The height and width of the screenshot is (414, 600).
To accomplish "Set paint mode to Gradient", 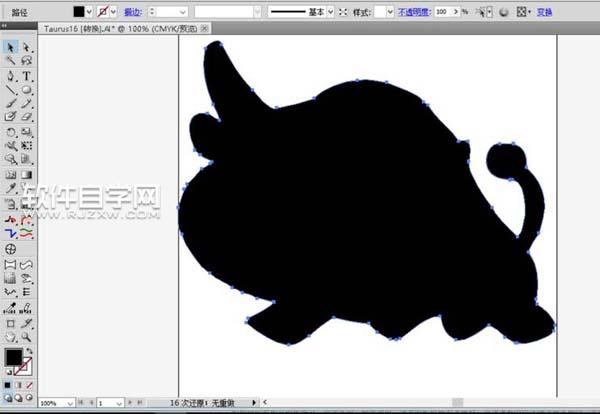I will pos(18,385).
